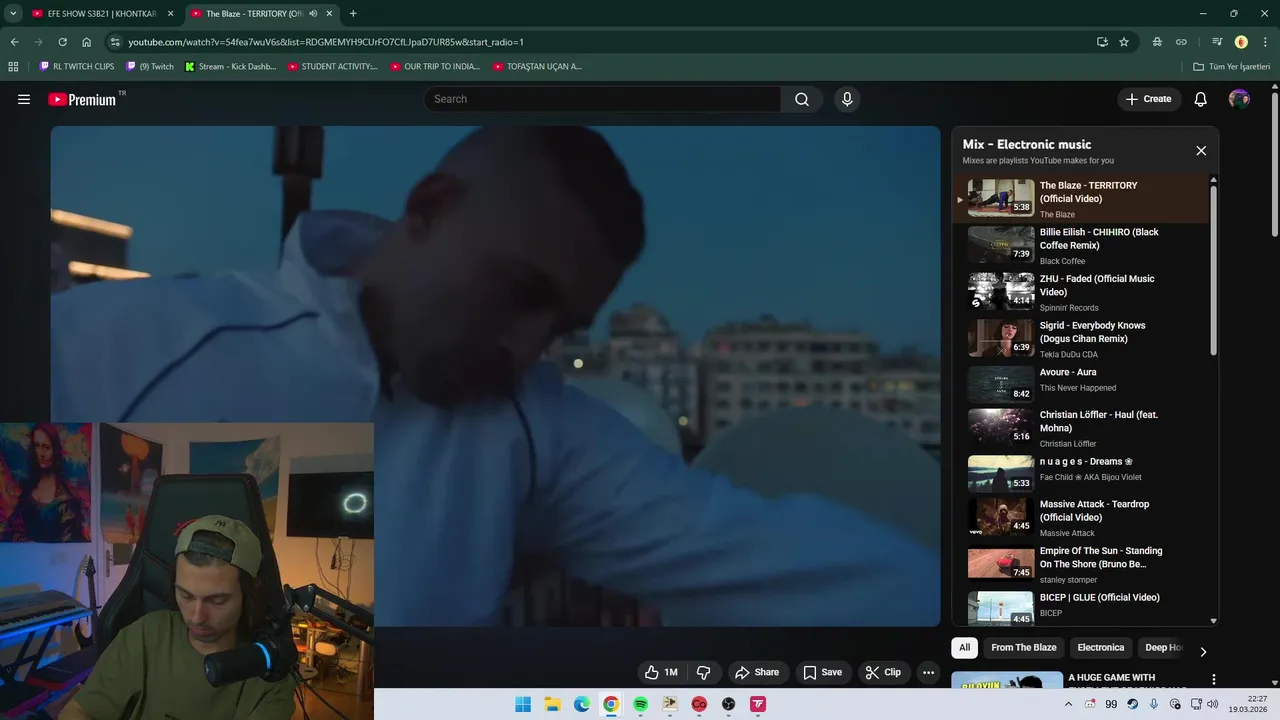Screen dimensions: 1280x720
Task: Click the link extension icon
Action: (1181, 42)
